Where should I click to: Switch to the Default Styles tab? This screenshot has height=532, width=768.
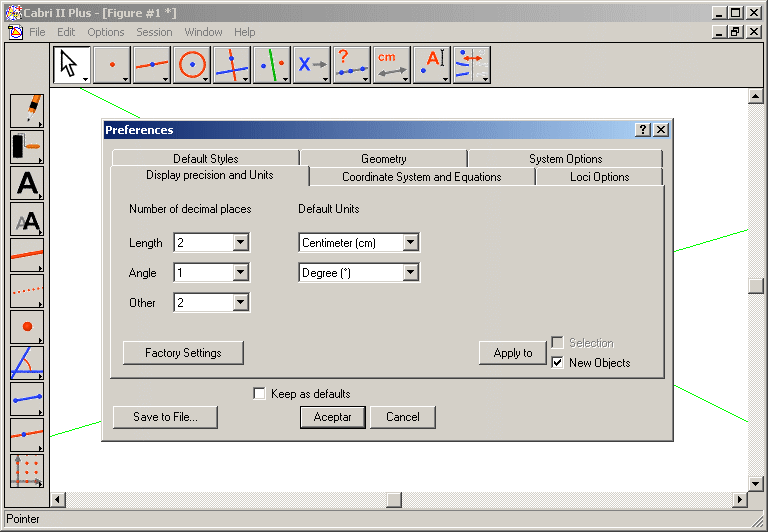[x=206, y=159]
